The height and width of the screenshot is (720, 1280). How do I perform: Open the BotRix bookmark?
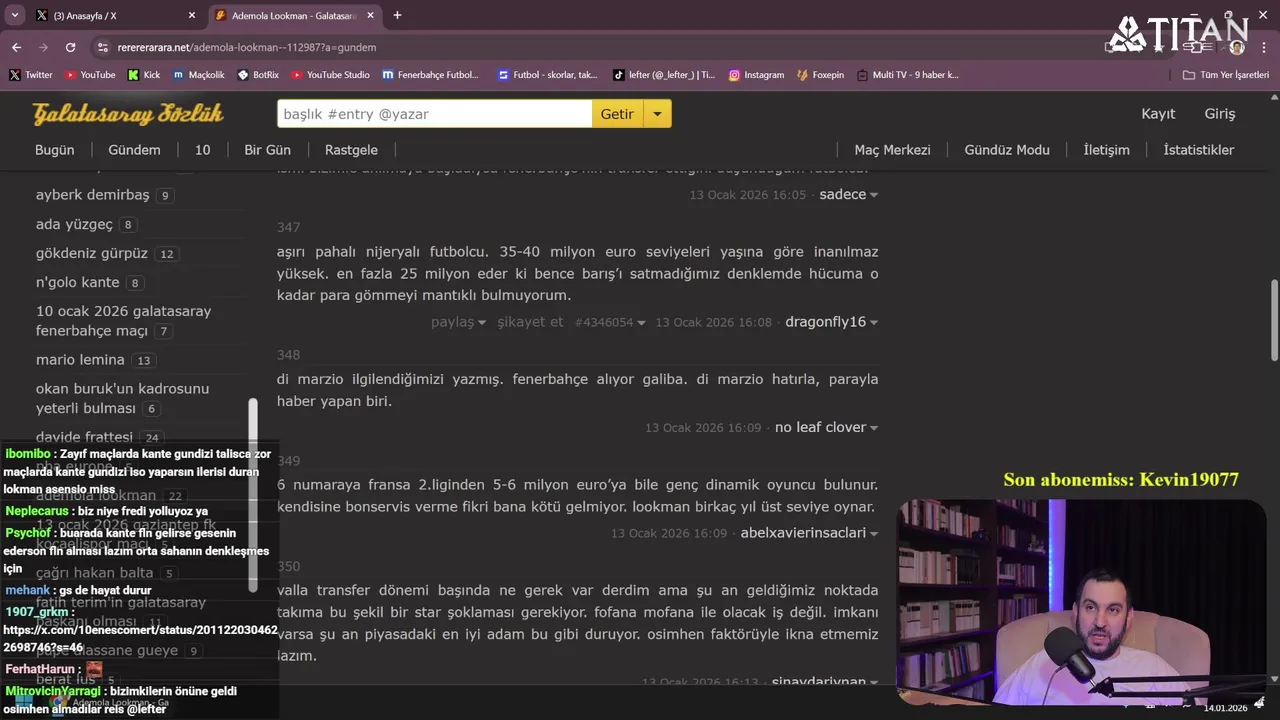pyautogui.click(x=258, y=75)
